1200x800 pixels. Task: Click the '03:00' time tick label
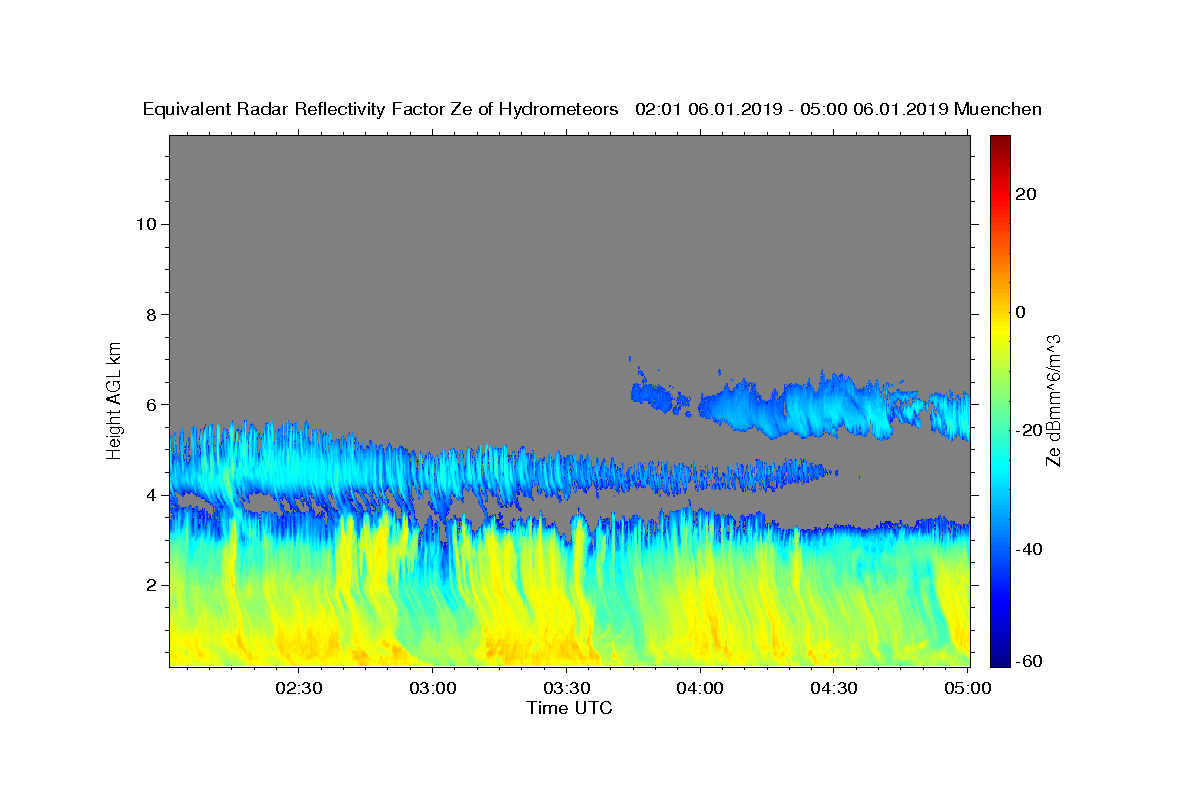pyautogui.click(x=433, y=688)
